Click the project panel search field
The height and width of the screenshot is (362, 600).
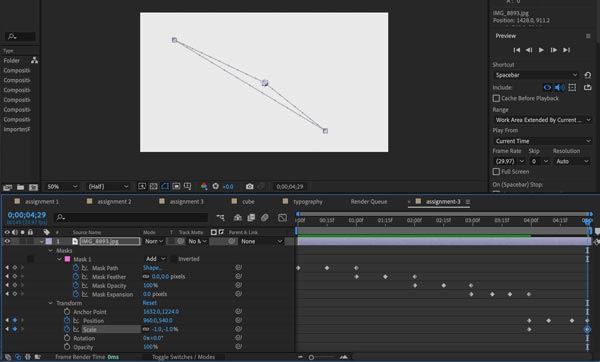pyautogui.click(x=21, y=37)
